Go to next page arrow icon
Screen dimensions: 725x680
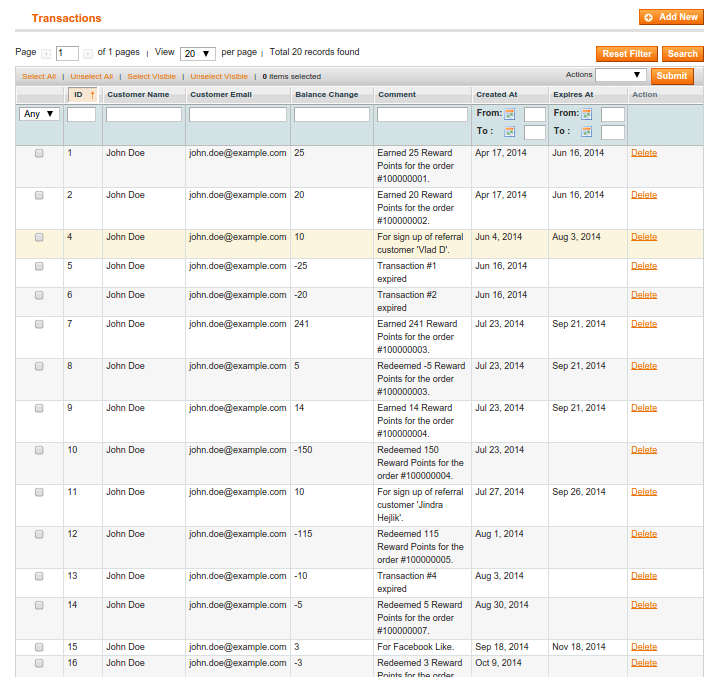click(x=88, y=54)
